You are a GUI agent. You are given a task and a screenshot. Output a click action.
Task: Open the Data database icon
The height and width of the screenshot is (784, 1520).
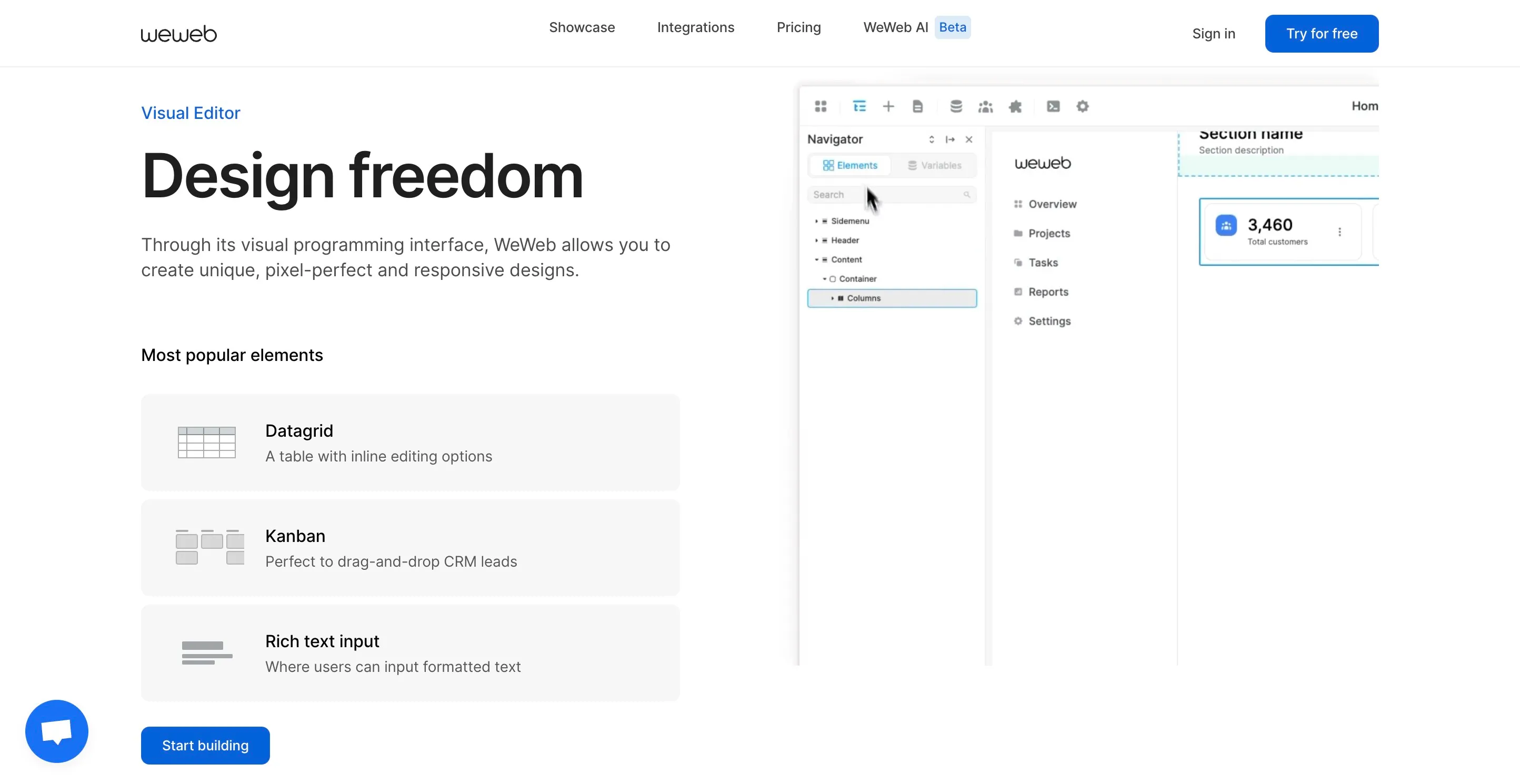[x=956, y=106]
